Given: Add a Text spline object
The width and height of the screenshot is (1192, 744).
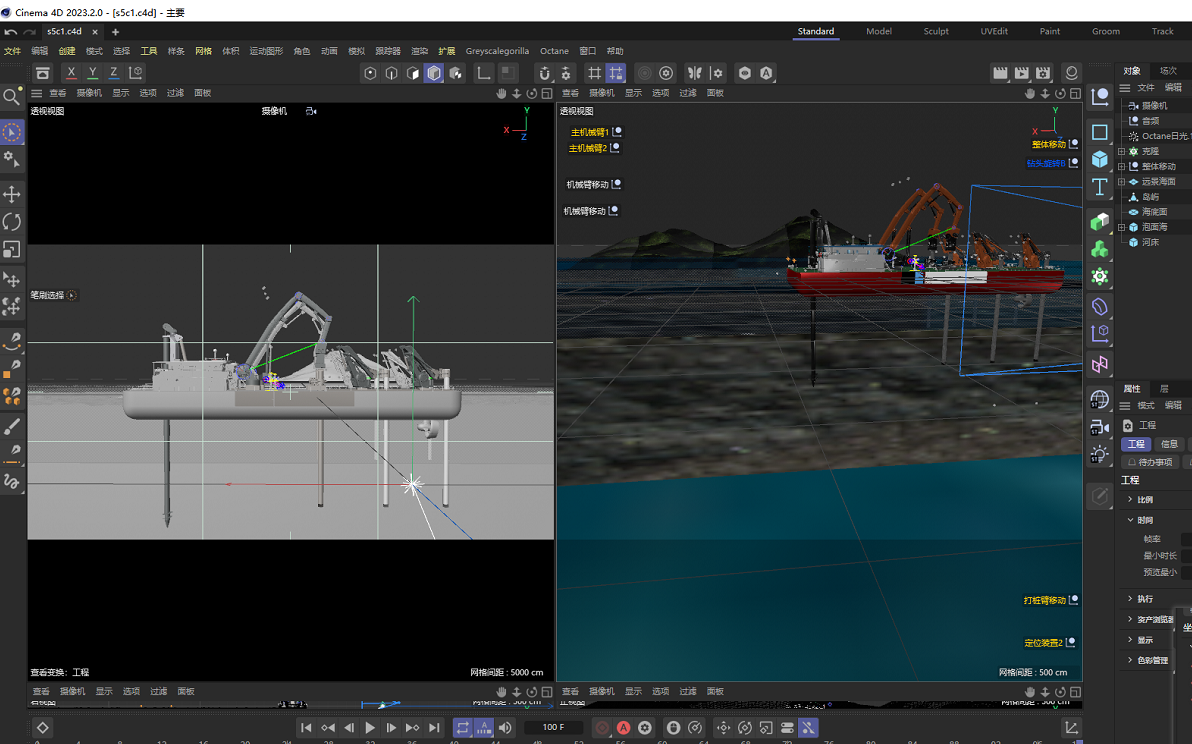Looking at the screenshot, I should click(1099, 187).
